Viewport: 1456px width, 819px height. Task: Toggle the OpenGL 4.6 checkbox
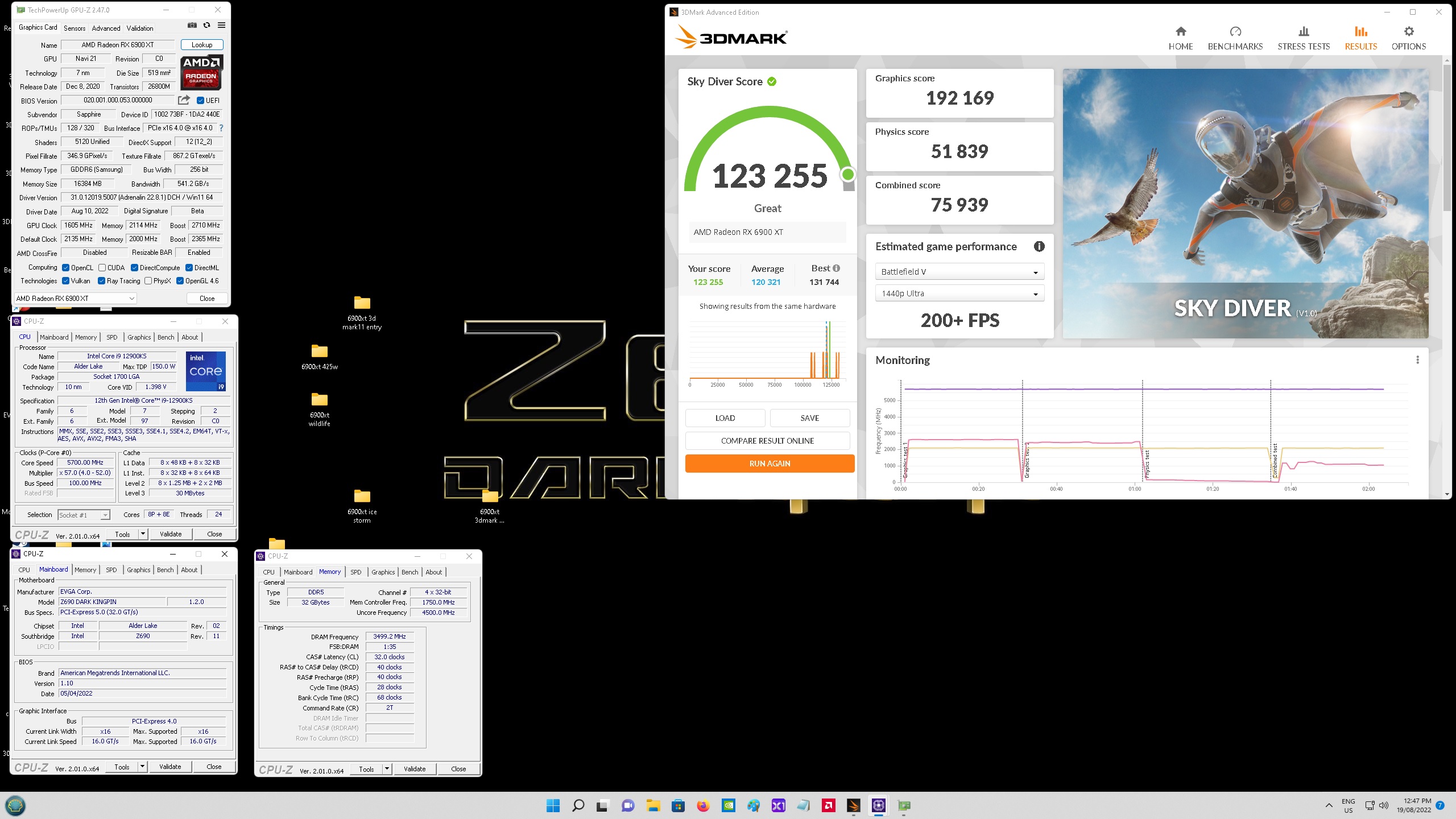tap(180, 281)
